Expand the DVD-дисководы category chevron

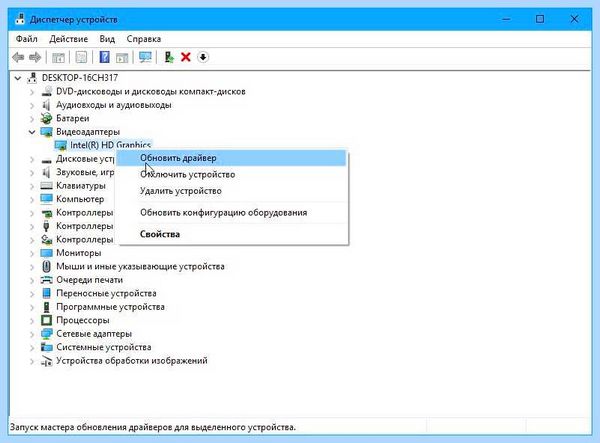(x=32, y=92)
